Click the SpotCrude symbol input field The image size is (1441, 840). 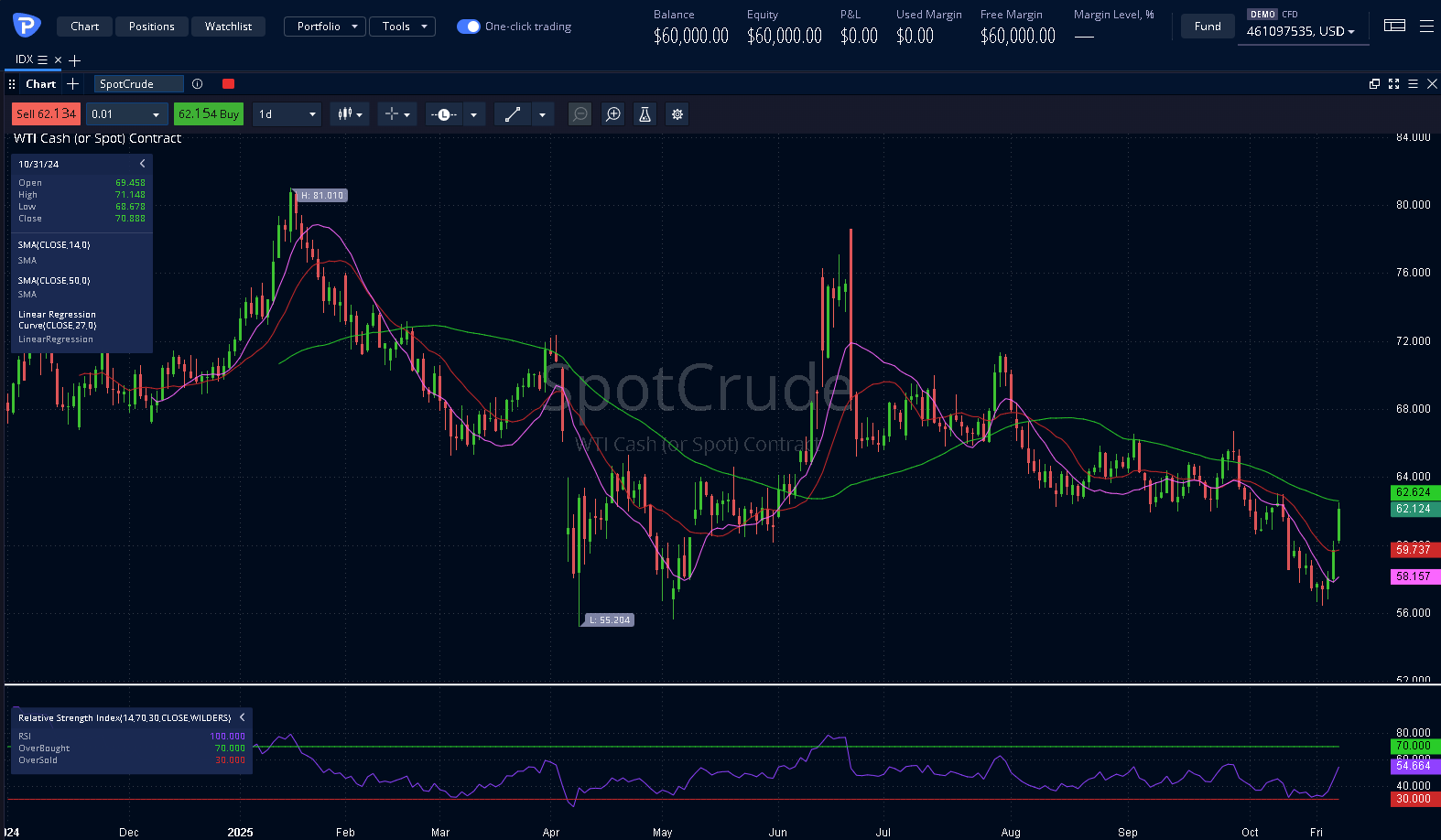coord(138,84)
